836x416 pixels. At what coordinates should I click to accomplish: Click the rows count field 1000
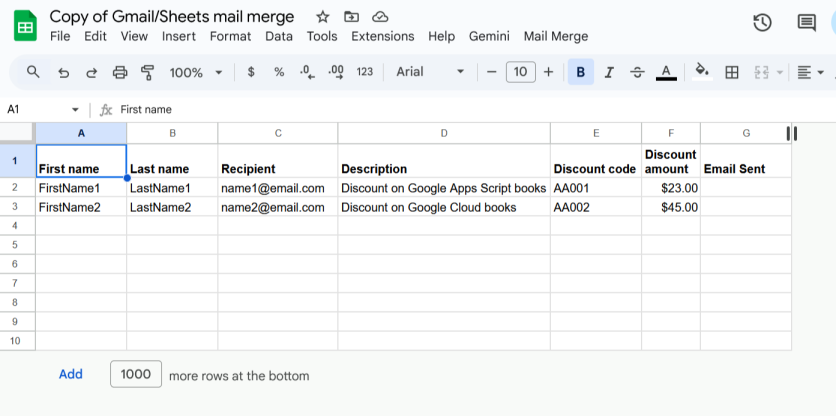pyautogui.click(x=136, y=374)
